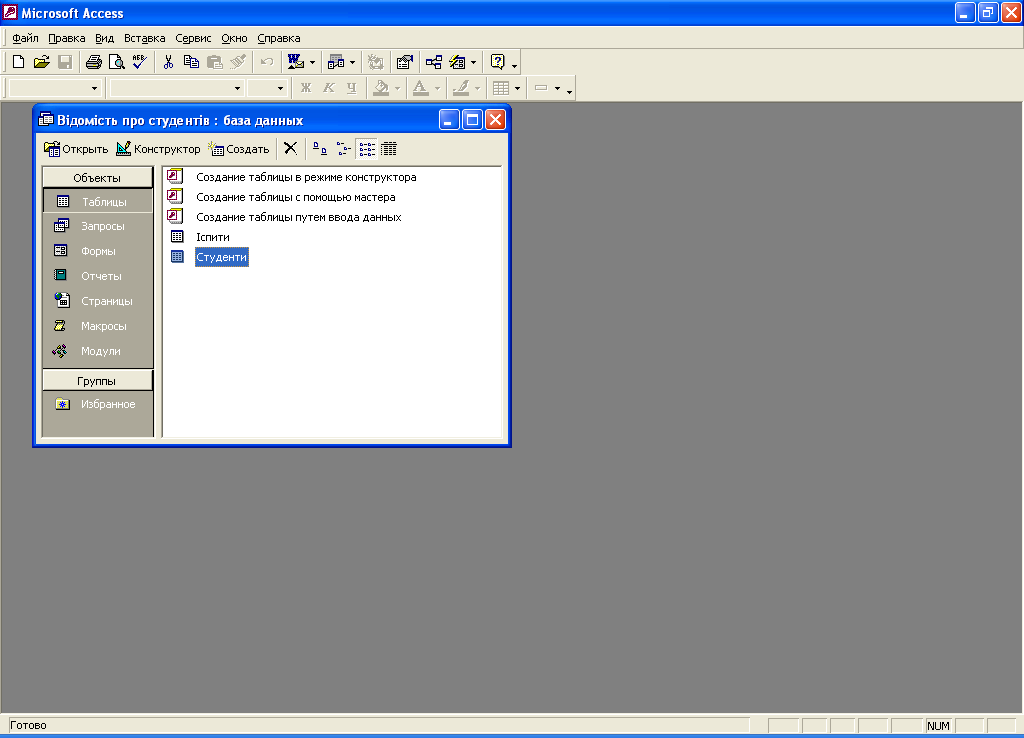This screenshot has width=1024, height=738.
Task: Expand the Office Links dropdown arrow
Action: coord(312,63)
